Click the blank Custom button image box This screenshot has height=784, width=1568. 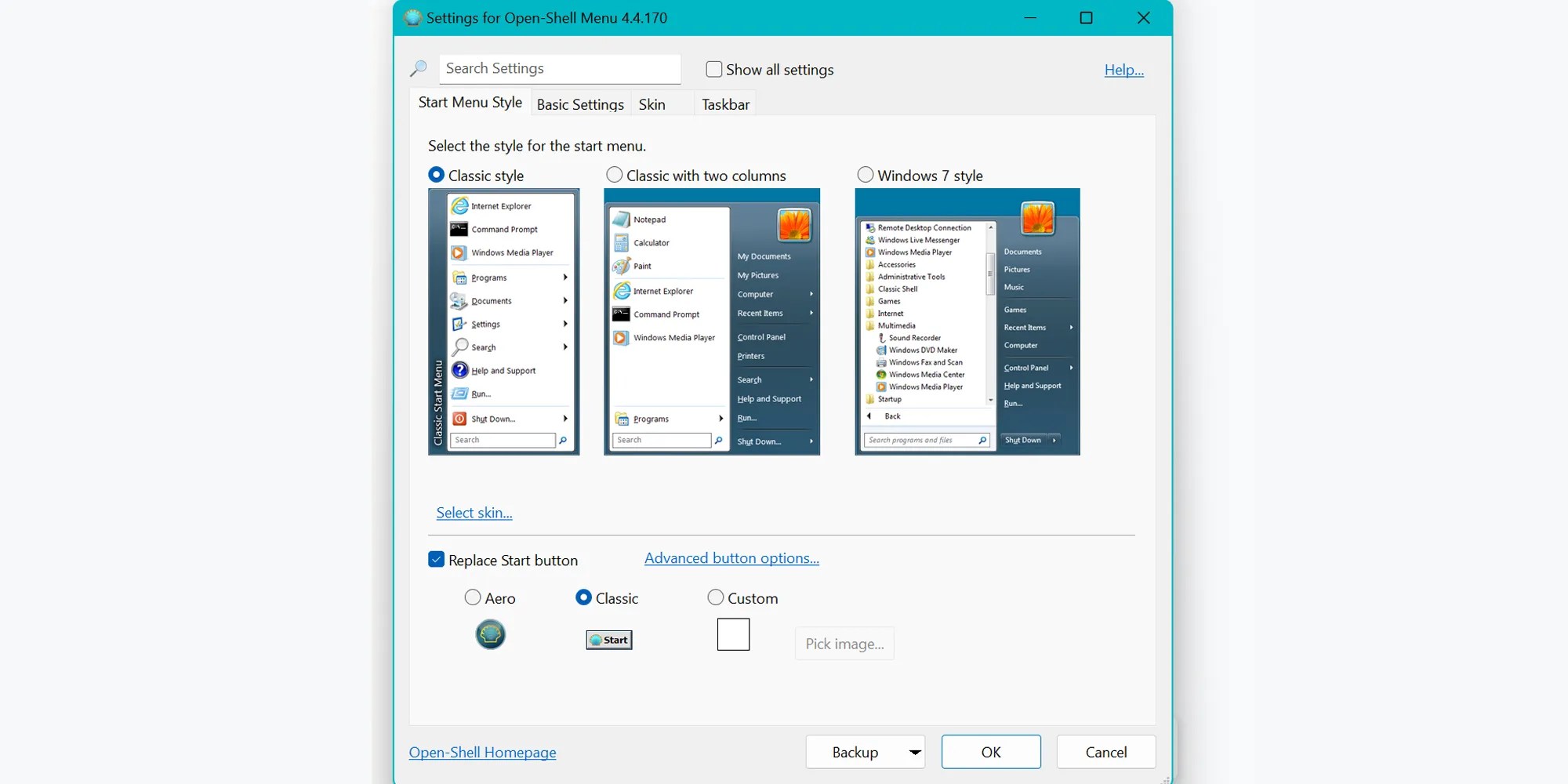coord(733,634)
